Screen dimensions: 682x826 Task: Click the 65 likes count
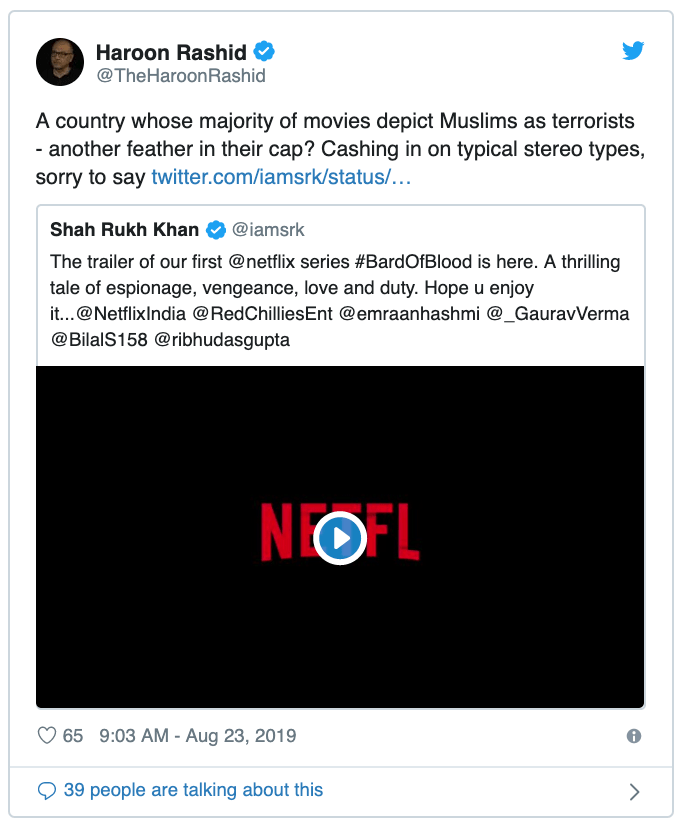[73, 735]
